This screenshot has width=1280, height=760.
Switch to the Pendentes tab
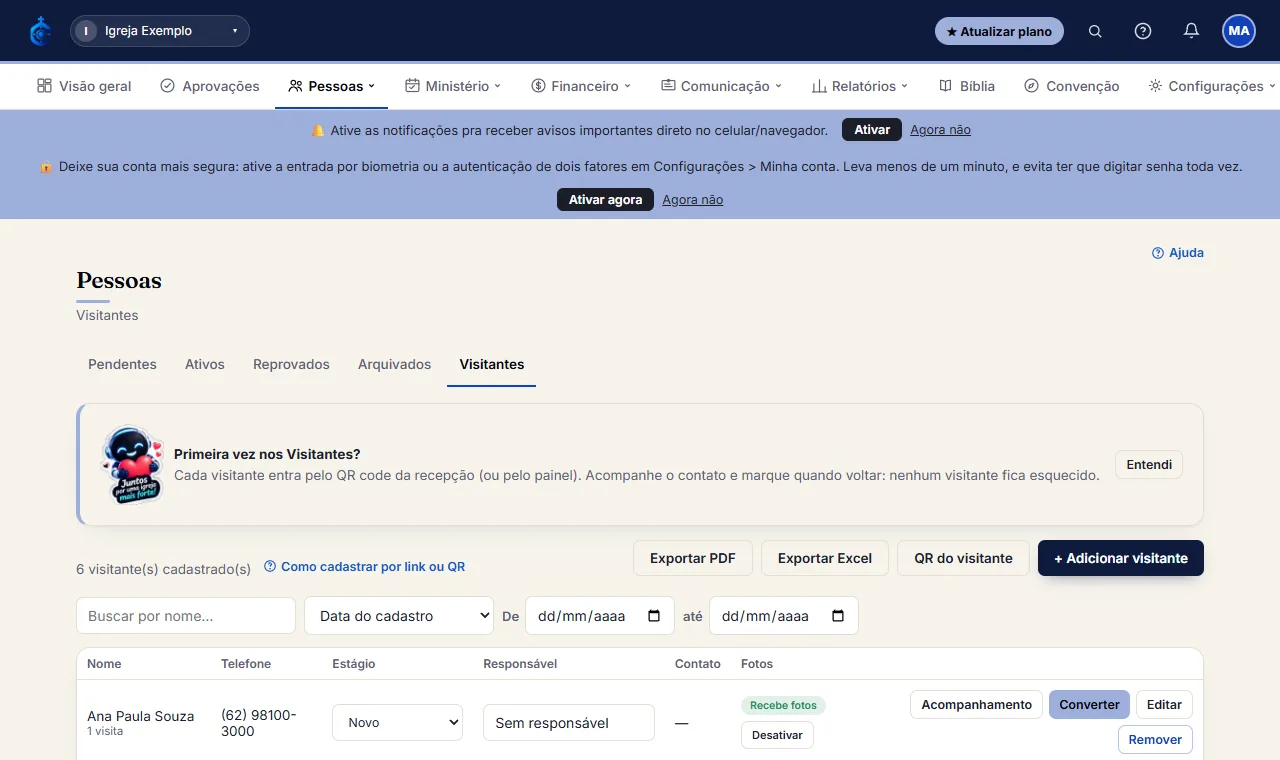(122, 364)
